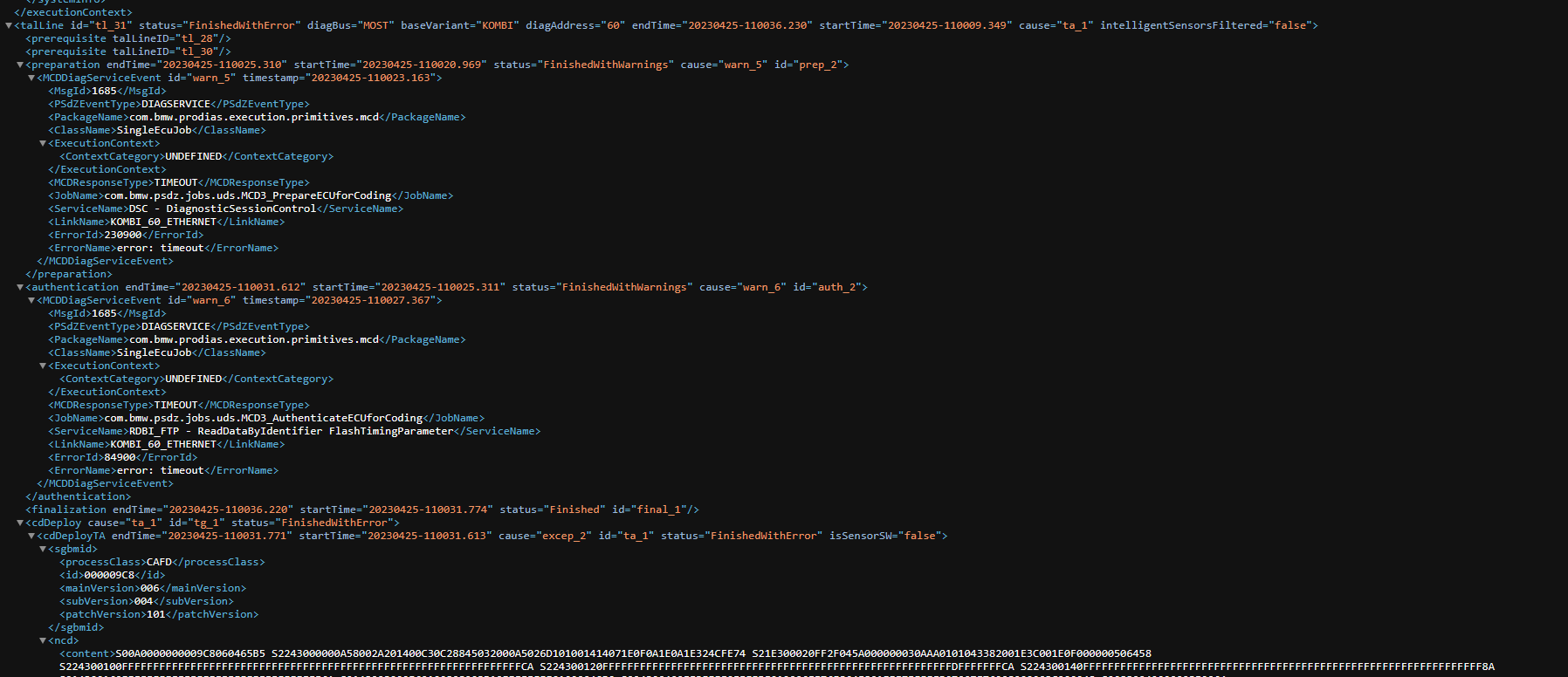The height and width of the screenshot is (677, 1568).
Task: Collapse the sgbmid element
Action: pyautogui.click(x=43, y=549)
